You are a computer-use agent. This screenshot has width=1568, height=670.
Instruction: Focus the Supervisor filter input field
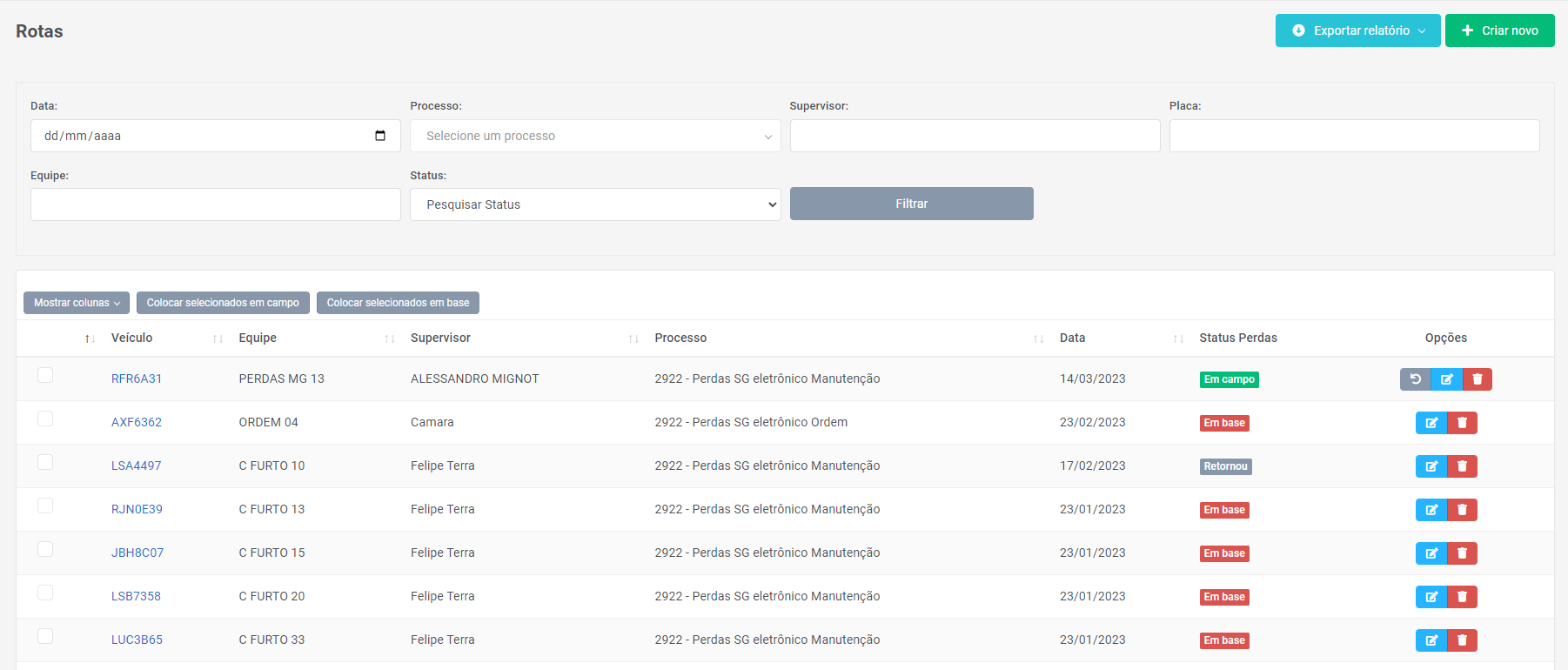[975, 136]
